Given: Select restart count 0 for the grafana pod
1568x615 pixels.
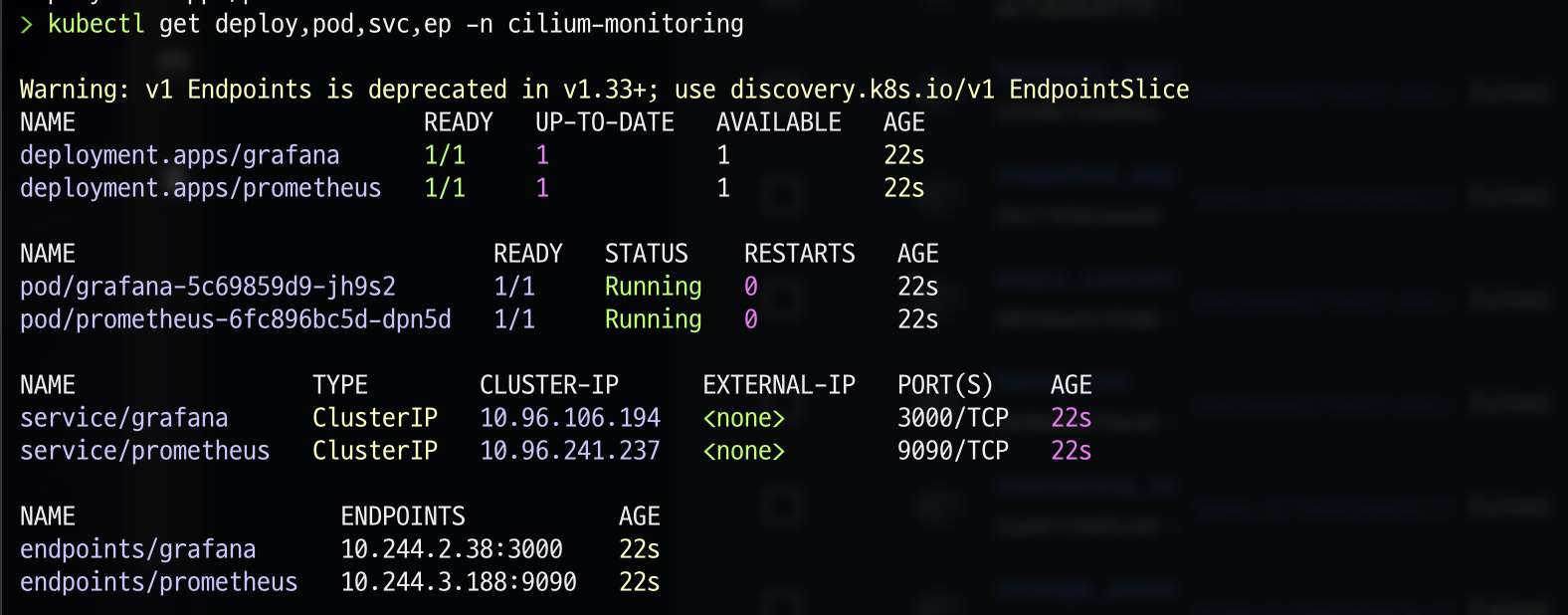Looking at the screenshot, I should click(751, 287).
